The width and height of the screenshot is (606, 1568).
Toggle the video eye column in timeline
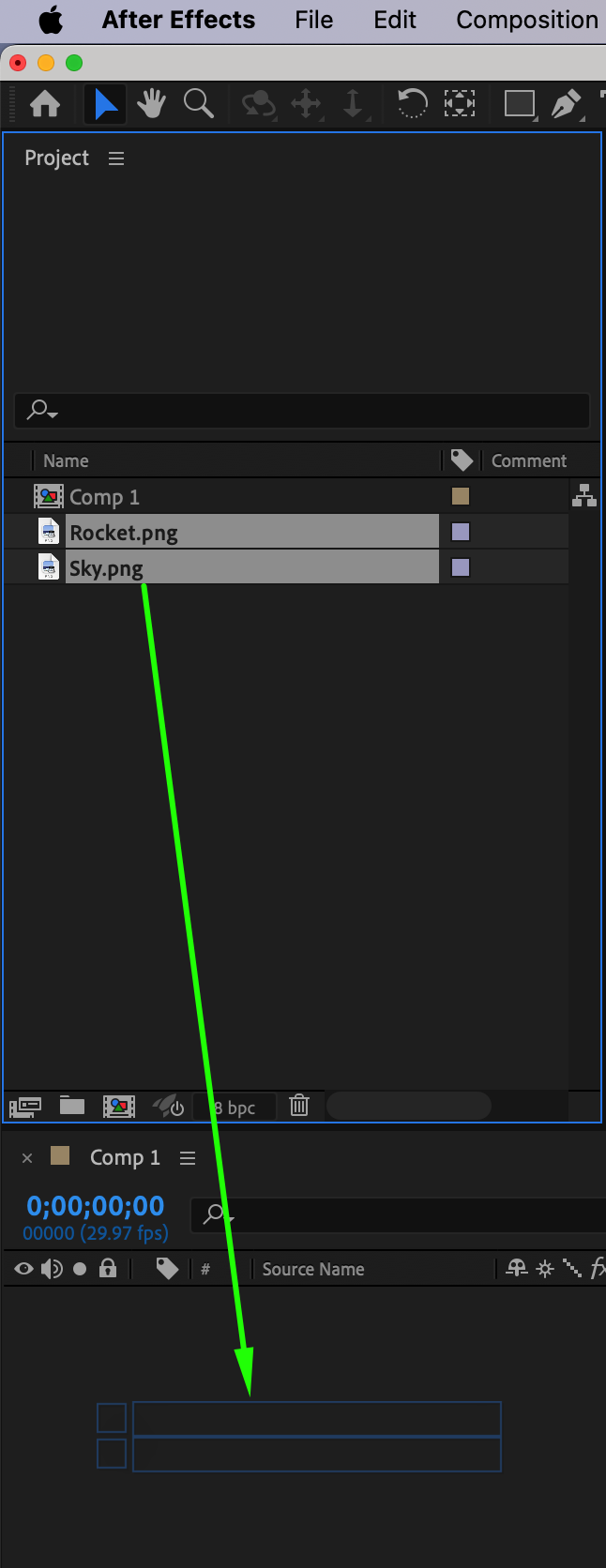coord(23,1269)
